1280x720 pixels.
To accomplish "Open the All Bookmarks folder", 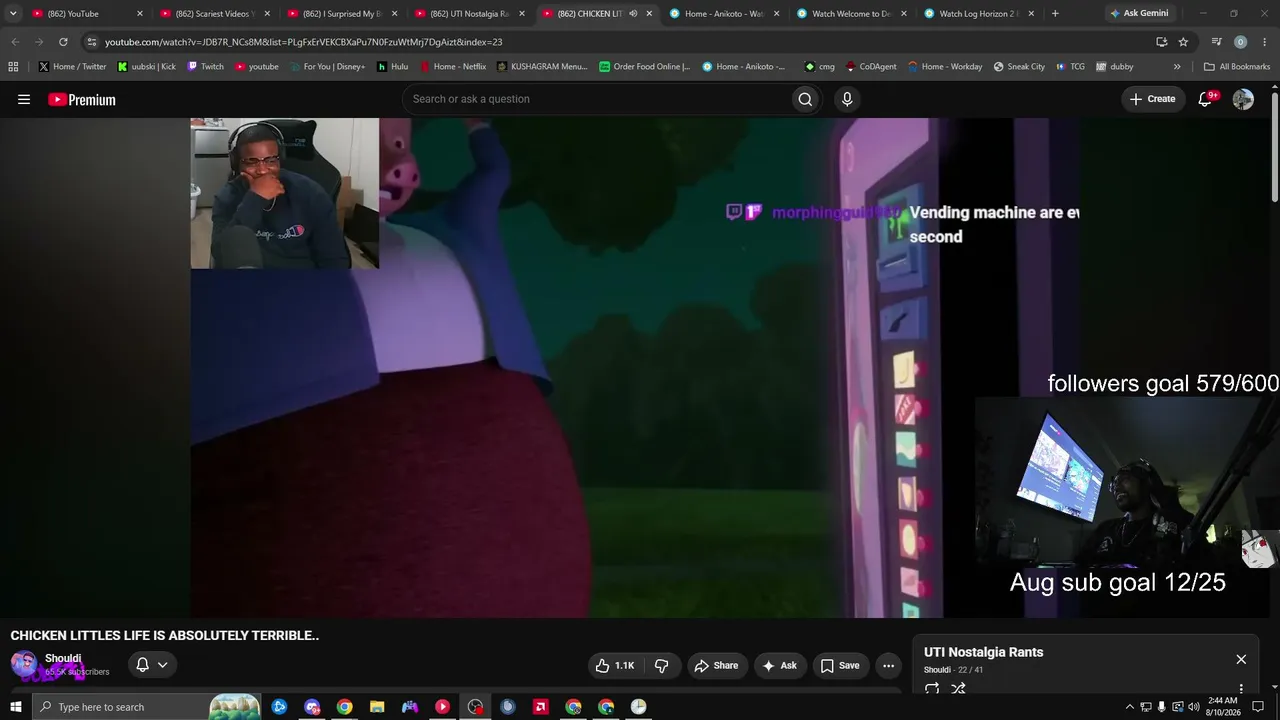I will click(1237, 67).
